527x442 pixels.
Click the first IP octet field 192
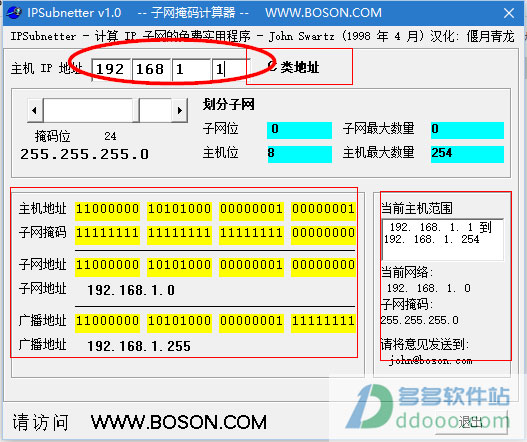[x=111, y=70]
